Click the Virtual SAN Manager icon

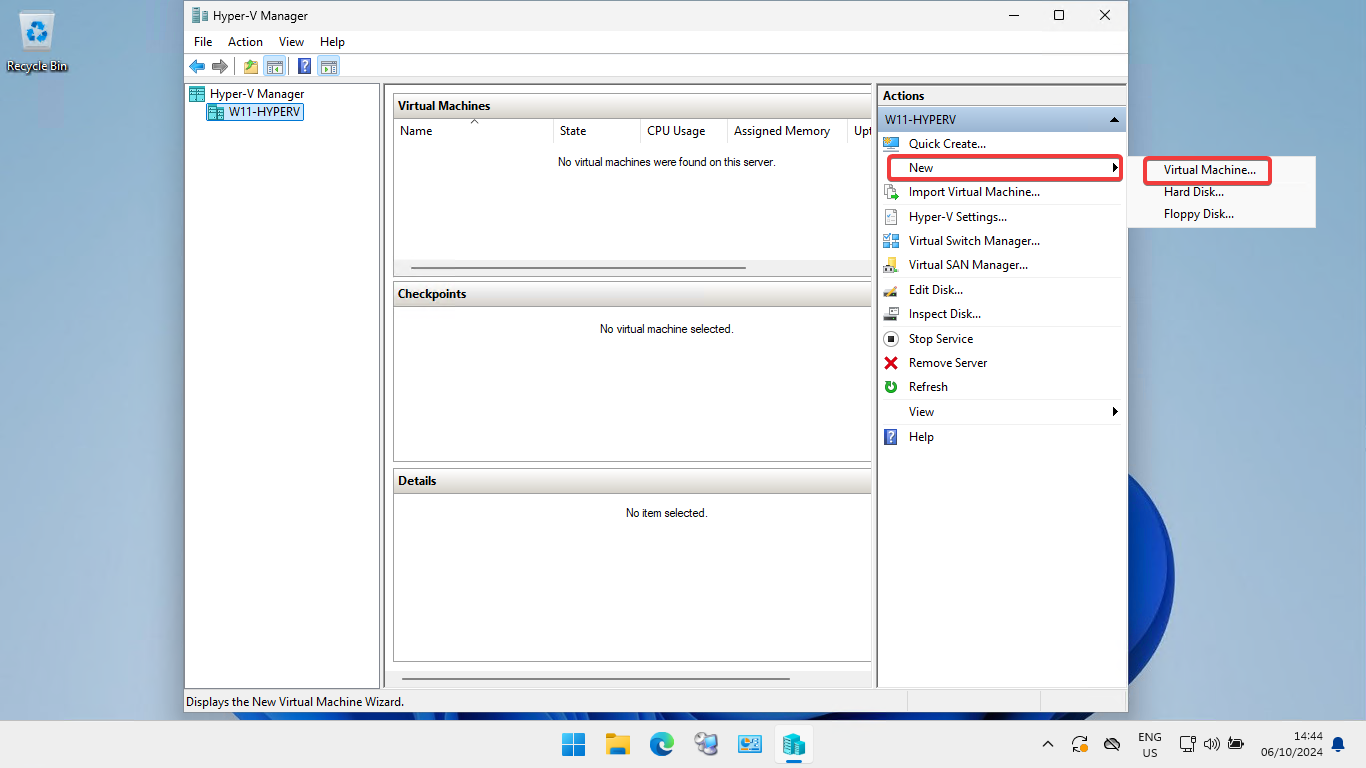click(891, 265)
